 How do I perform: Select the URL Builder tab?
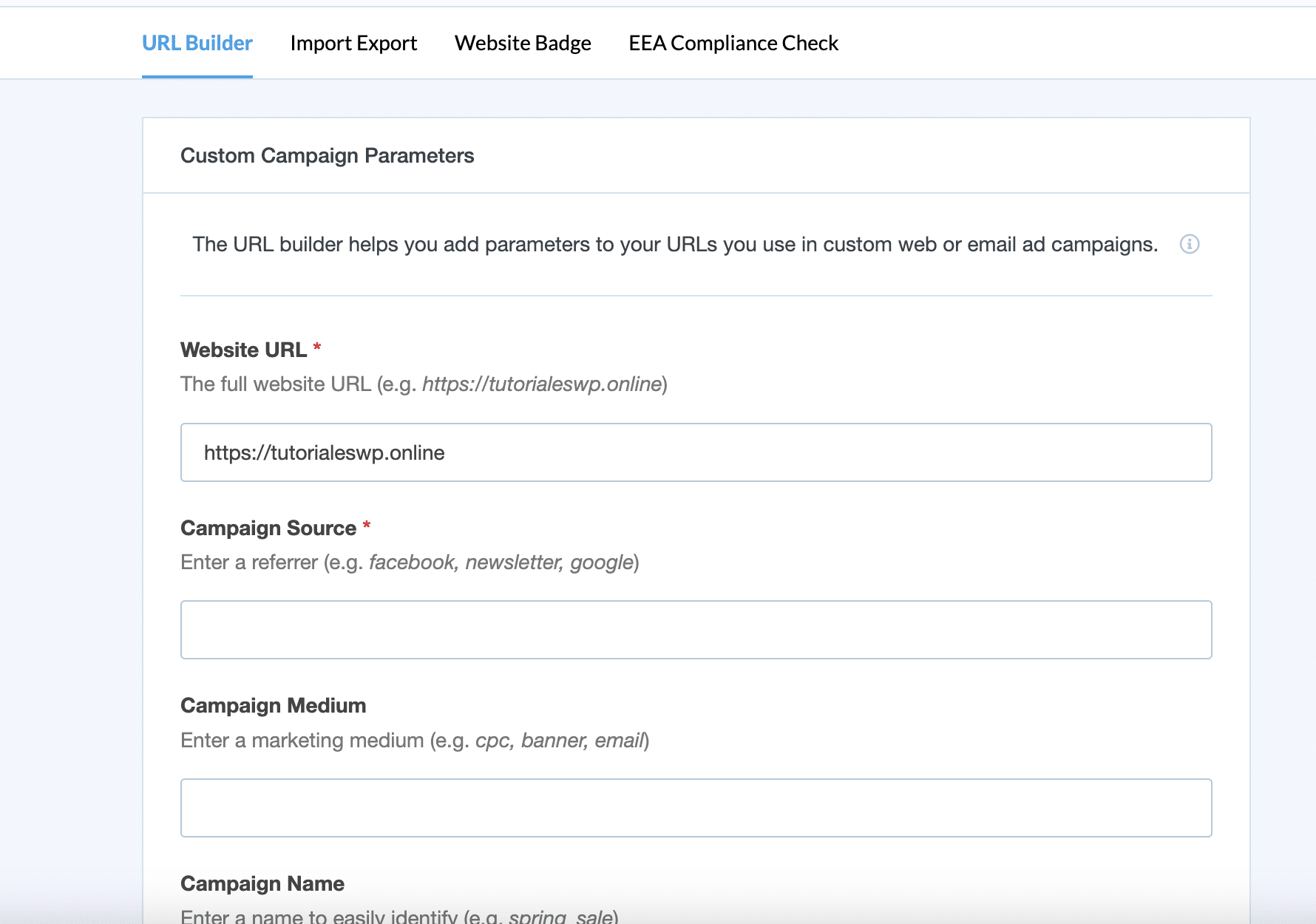pyautogui.click(x=197, y=44)
